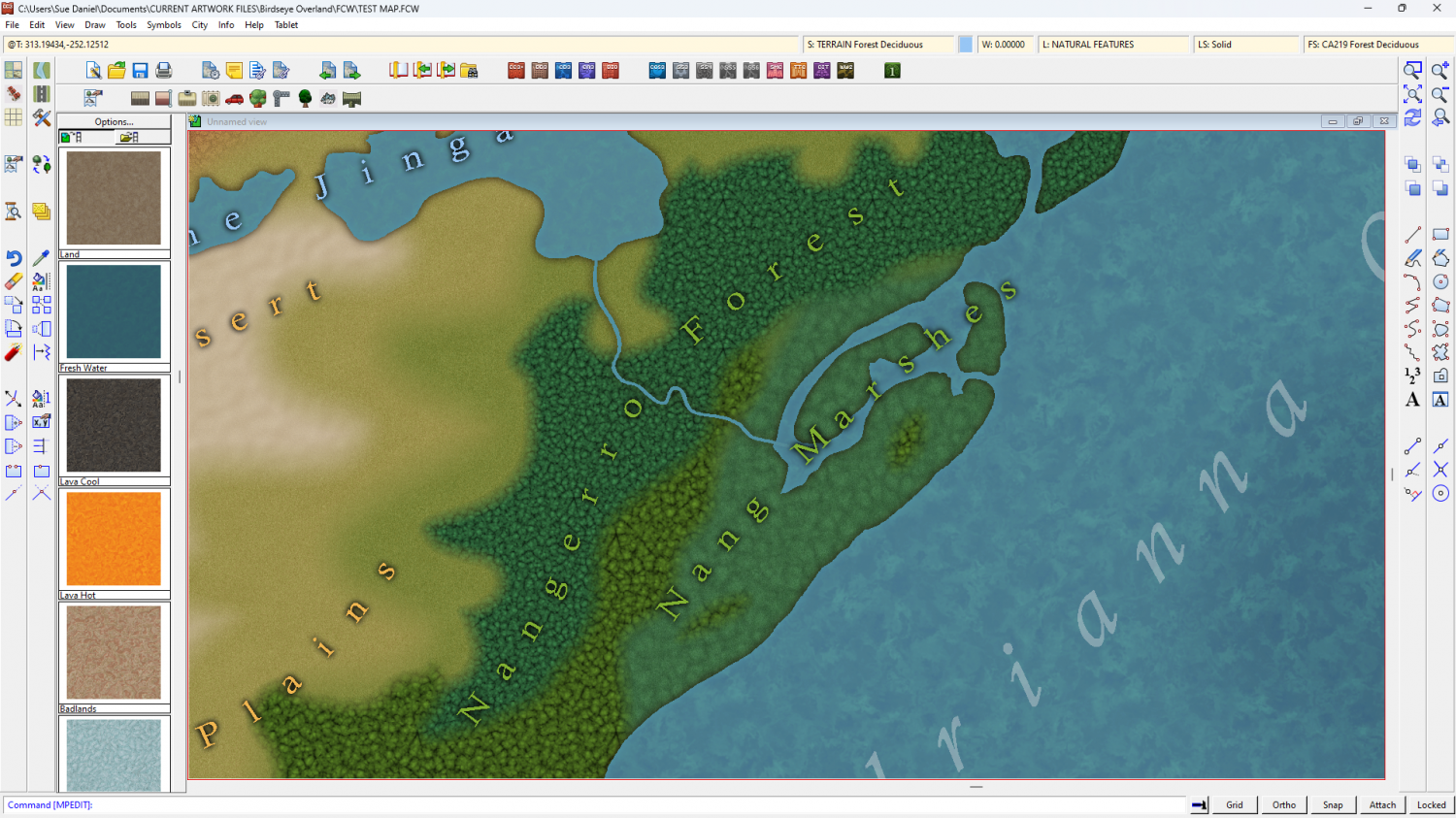This screenshot has height=818, width=1456.
Task: Open the Edit menu
Action: (37, 25)
